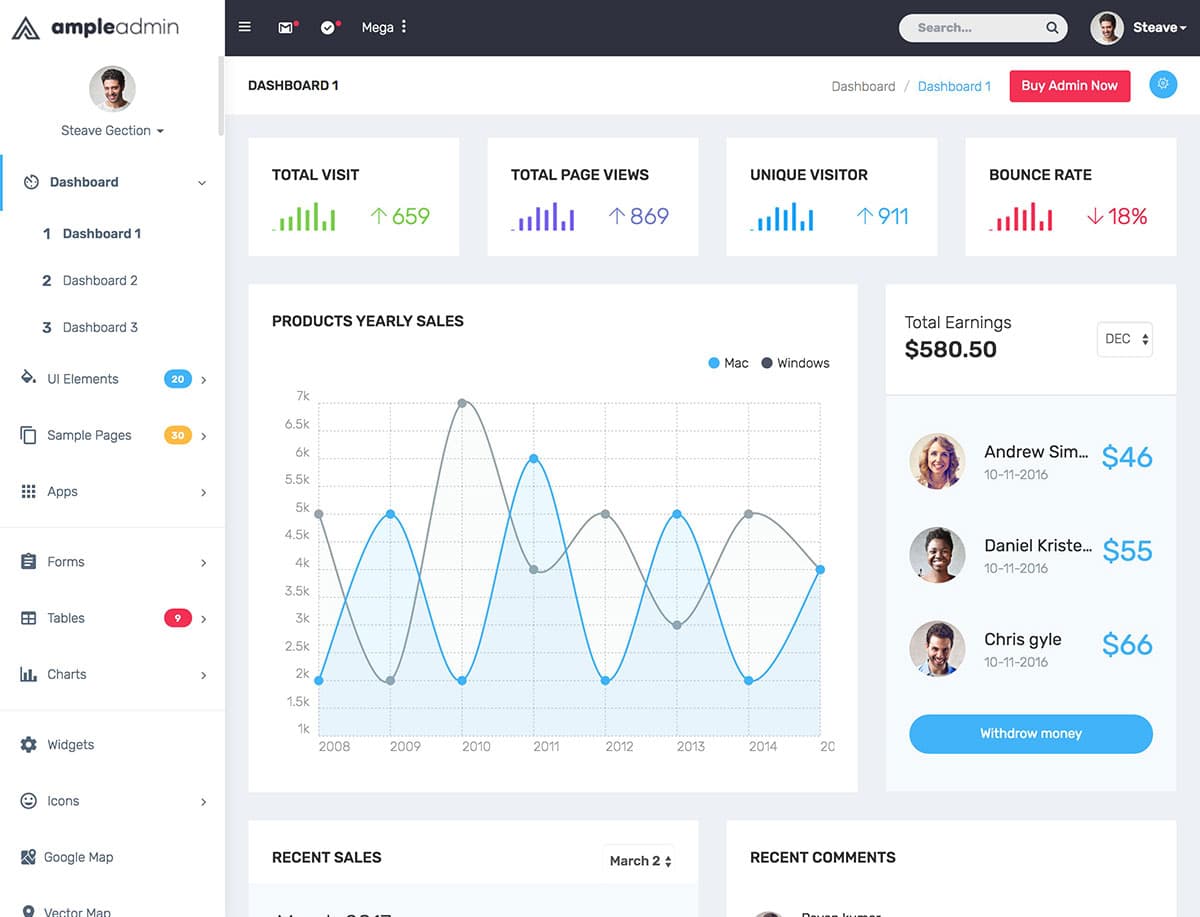Expand the Steave Gection profile dropdown

coord(112,131)
